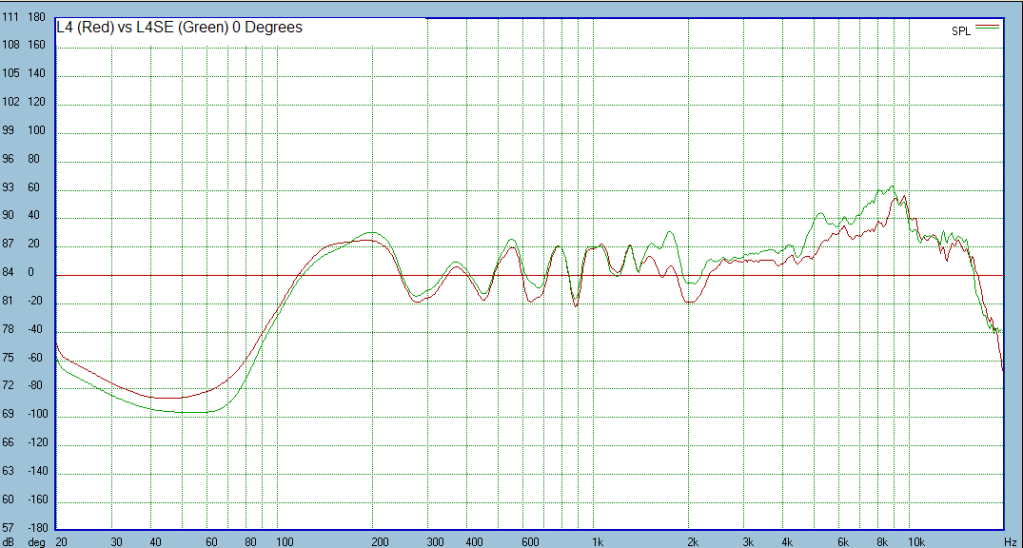Click the 66 dB axis label
This screenshot has height=548, width=1023.
tap(7, 444)
